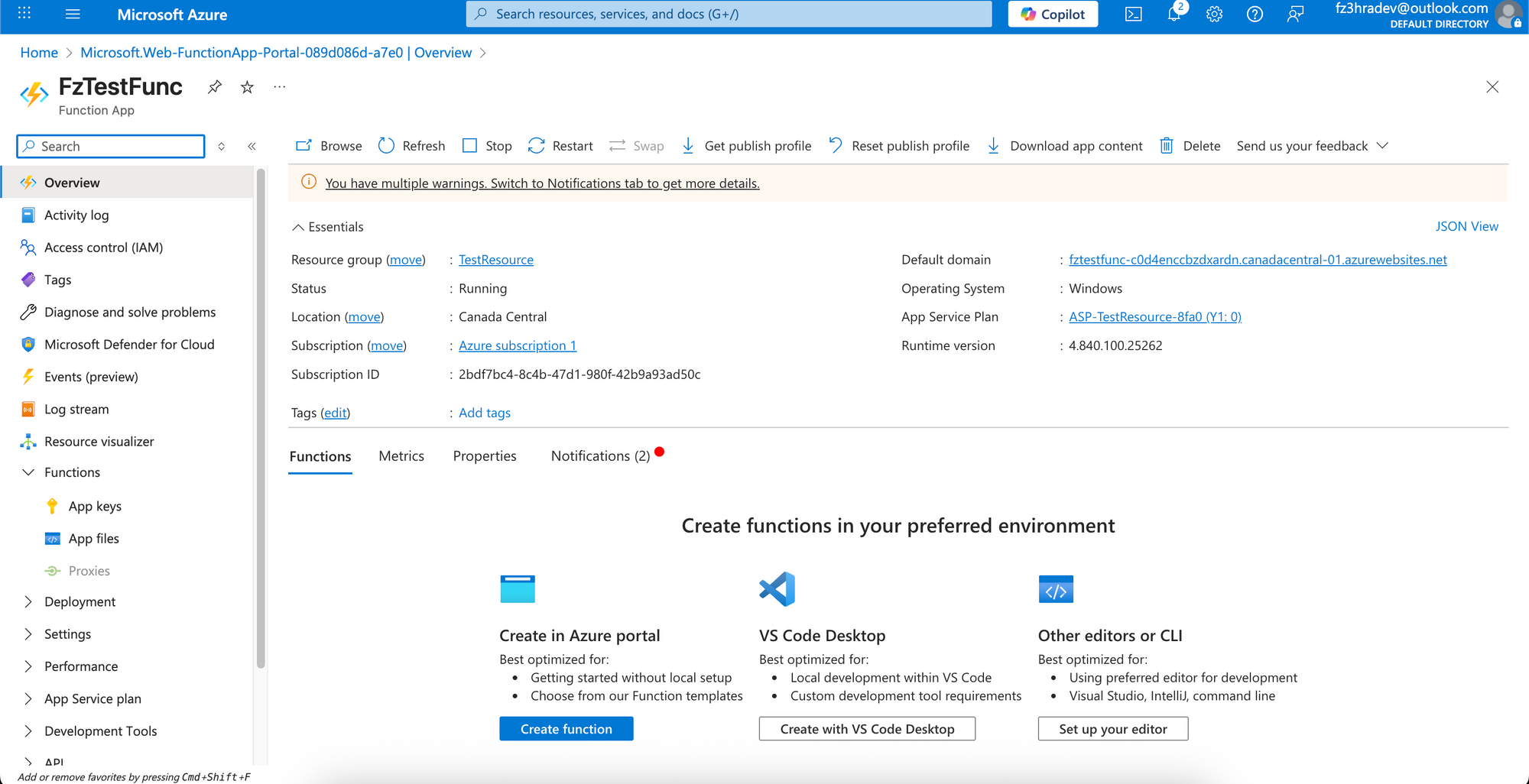Click the Copilot button
Viewport: 1529px width, 784px height.
(1053, 14)
